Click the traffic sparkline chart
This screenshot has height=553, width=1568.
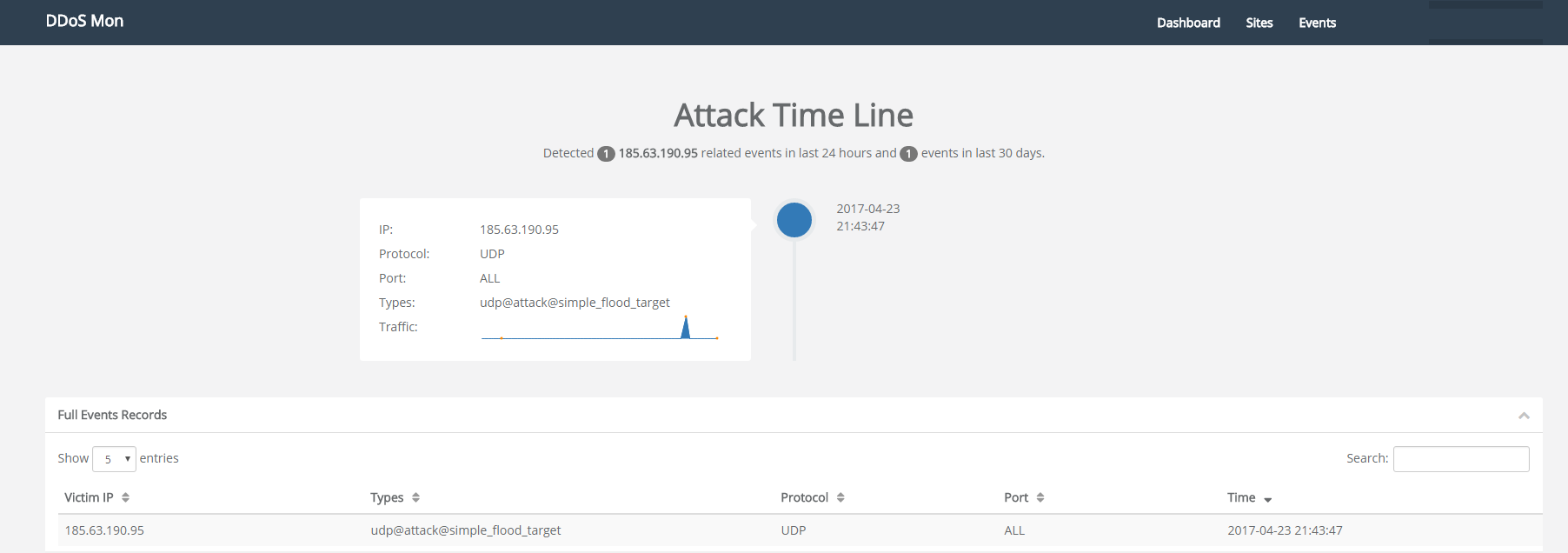600,328
